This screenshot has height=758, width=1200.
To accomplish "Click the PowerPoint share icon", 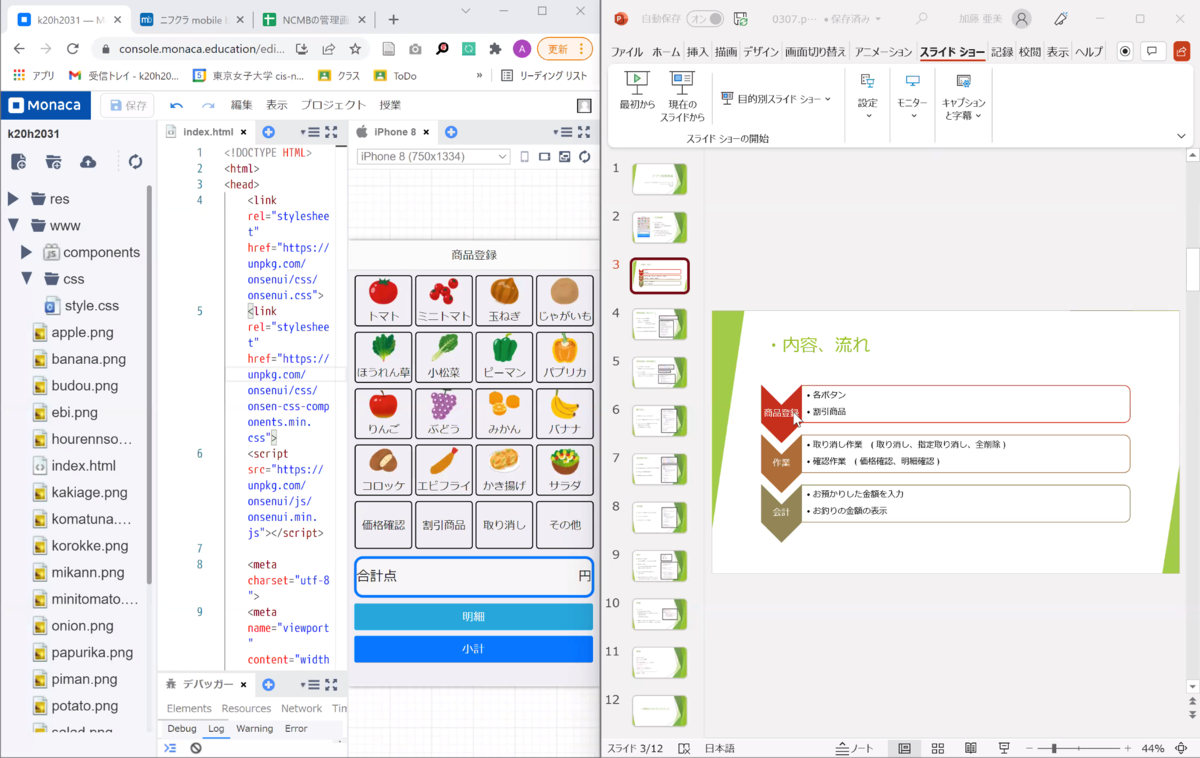I will click(x=1181, y=52).
